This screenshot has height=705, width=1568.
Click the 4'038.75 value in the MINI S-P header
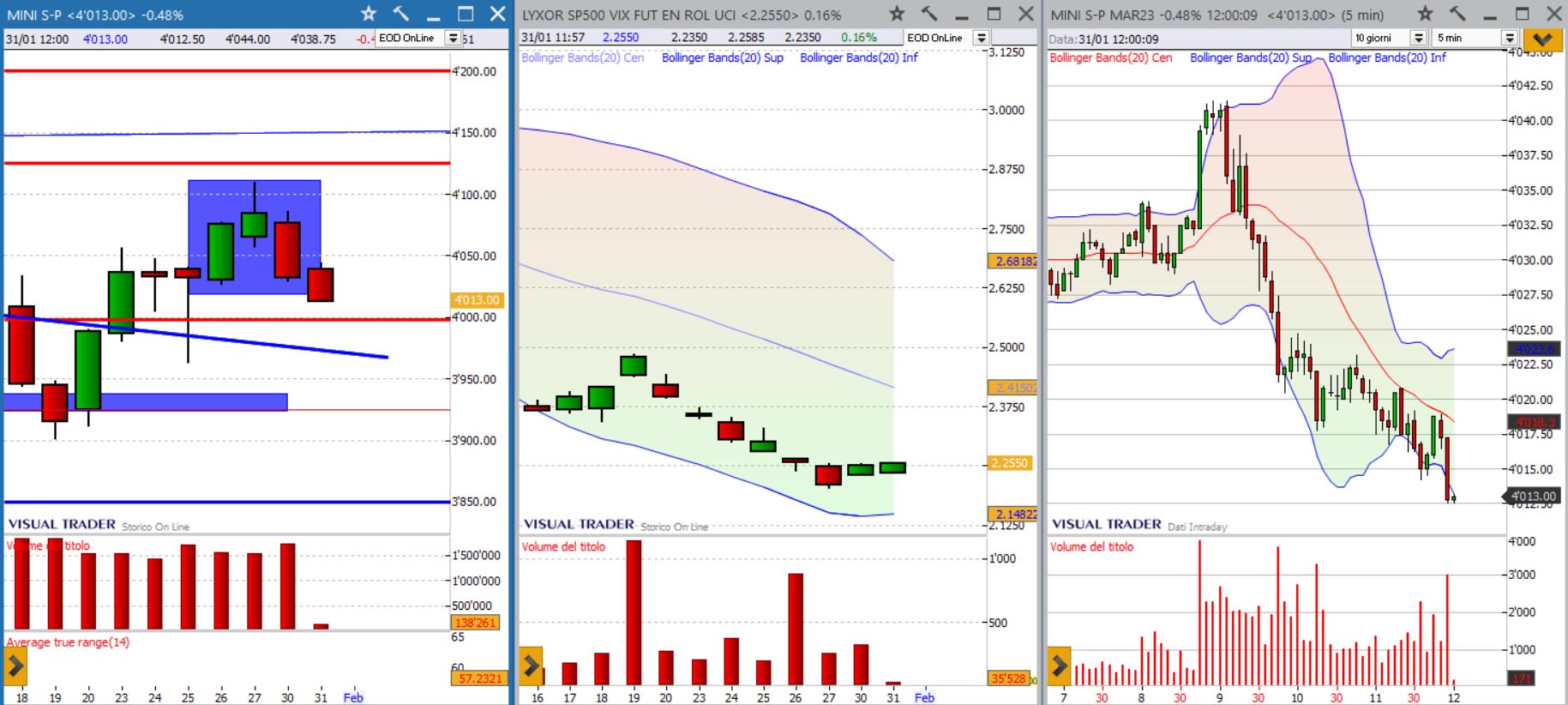click(x=313, y=39)
